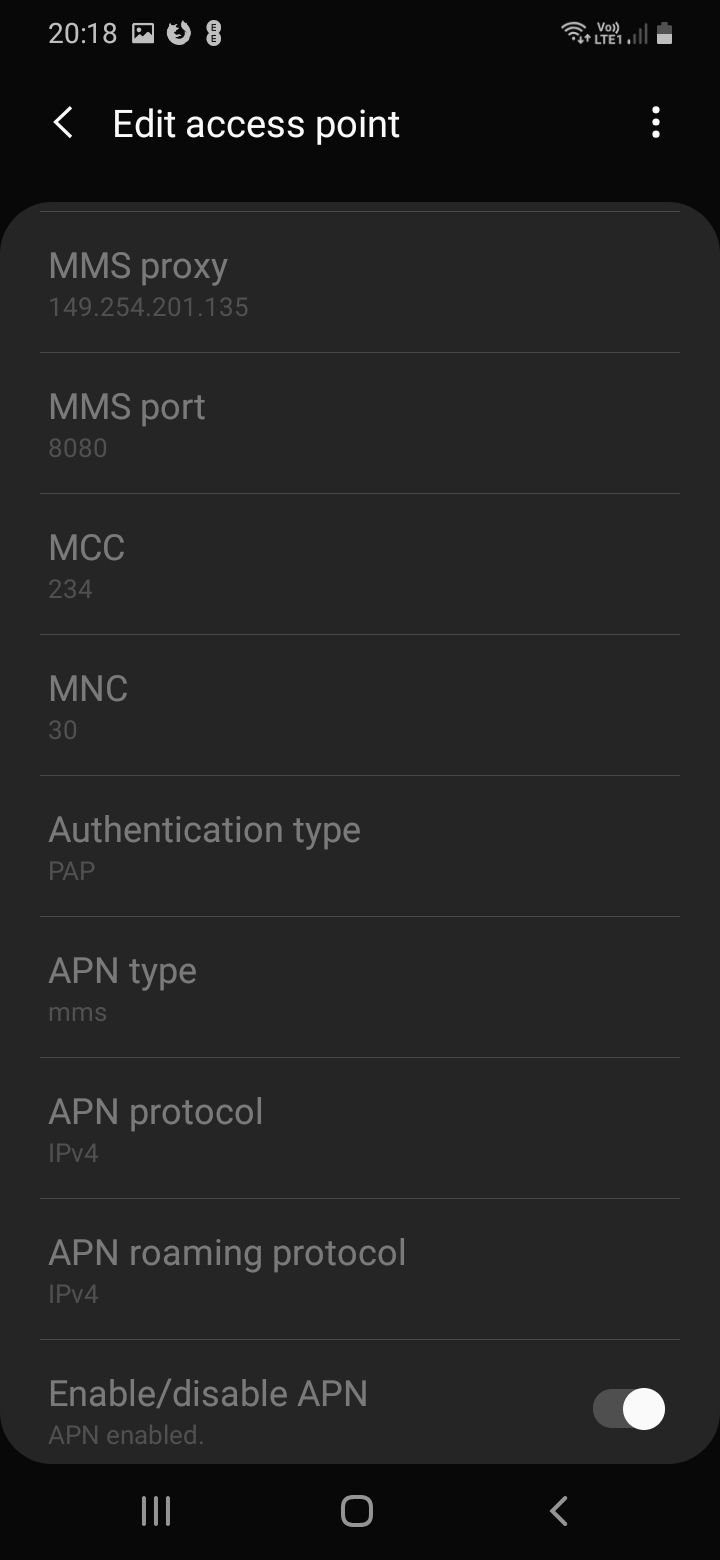
Task: Tap the Wi-Fi status icon
Action: [x=575, y=34]
